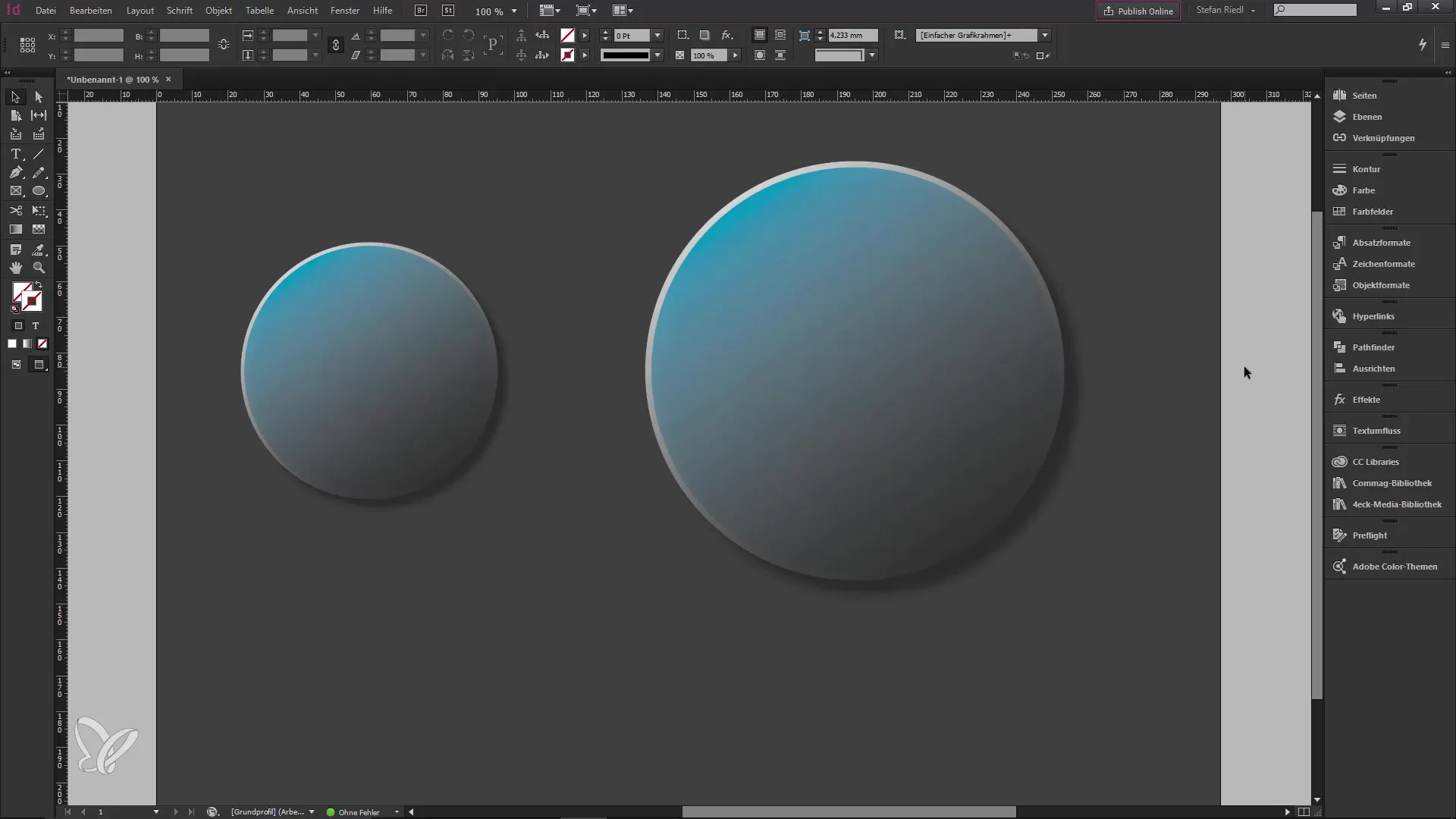Set formatting affects container
The image size is (1456, 819).
click(18, 326)
